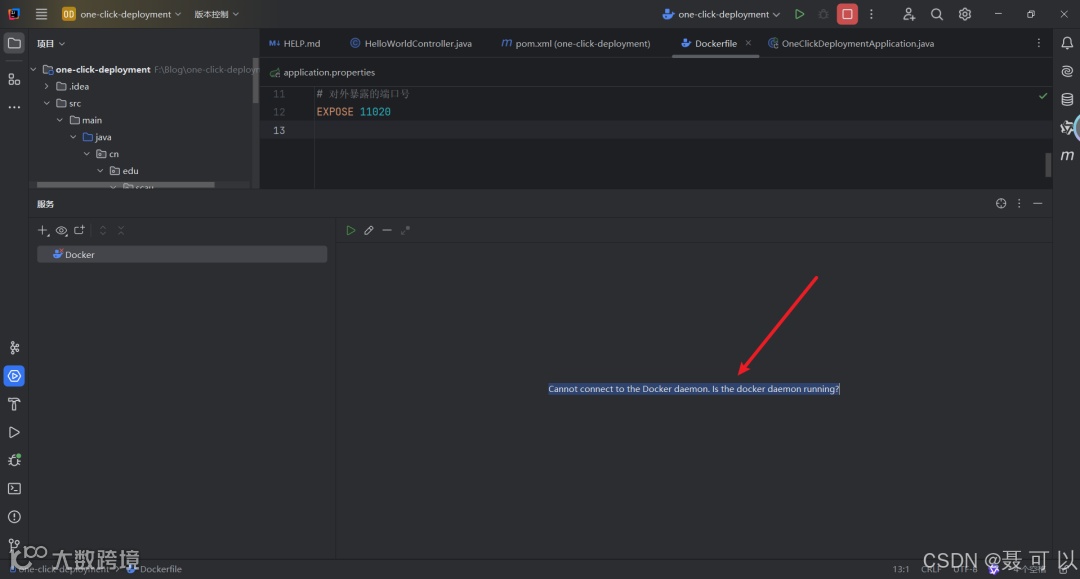The height and width of the screenshot is (579, 1080).
Task: Open the main hamburger menu
Action: point(41,14)
